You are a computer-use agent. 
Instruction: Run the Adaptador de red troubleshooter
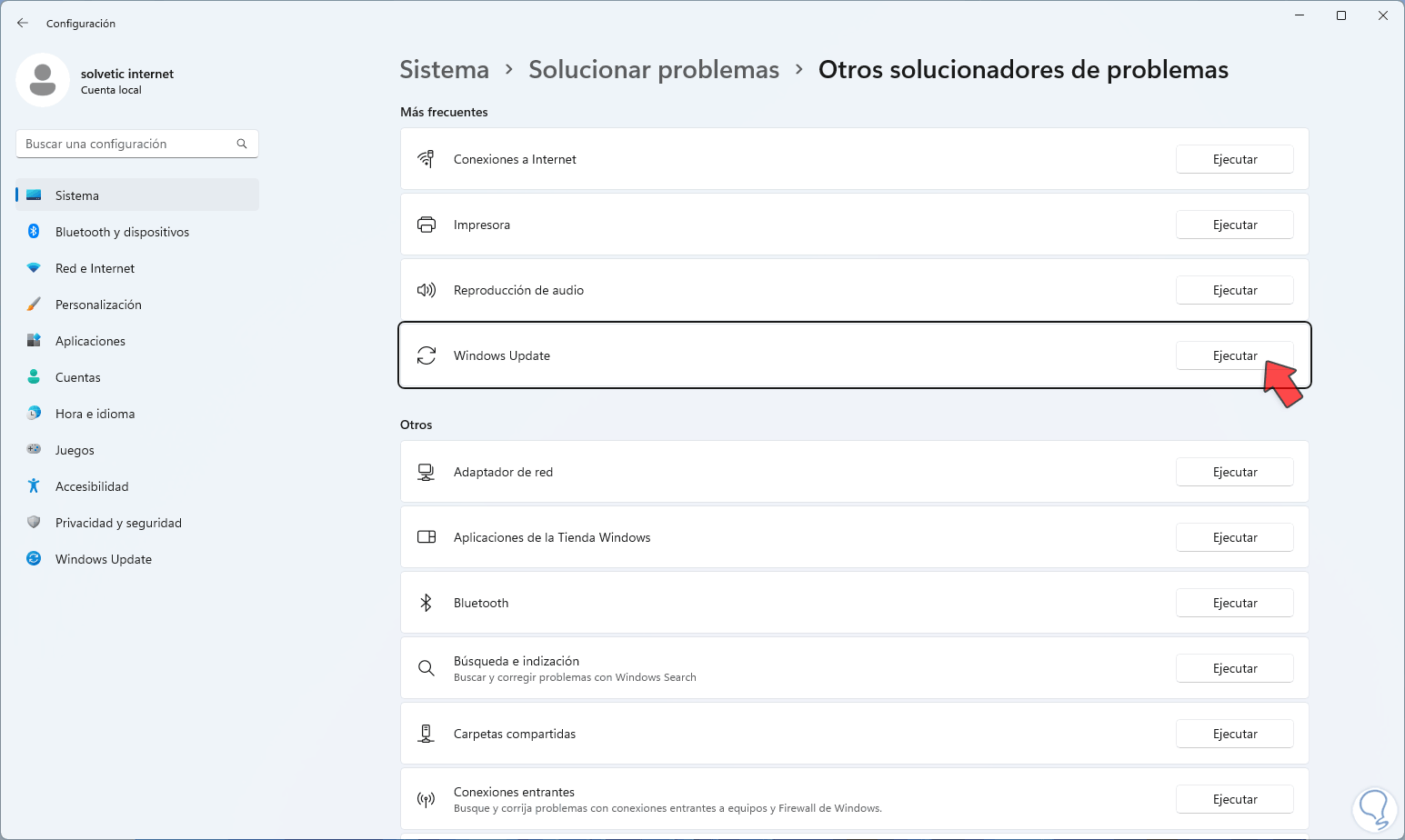(x=1234, y=472)
